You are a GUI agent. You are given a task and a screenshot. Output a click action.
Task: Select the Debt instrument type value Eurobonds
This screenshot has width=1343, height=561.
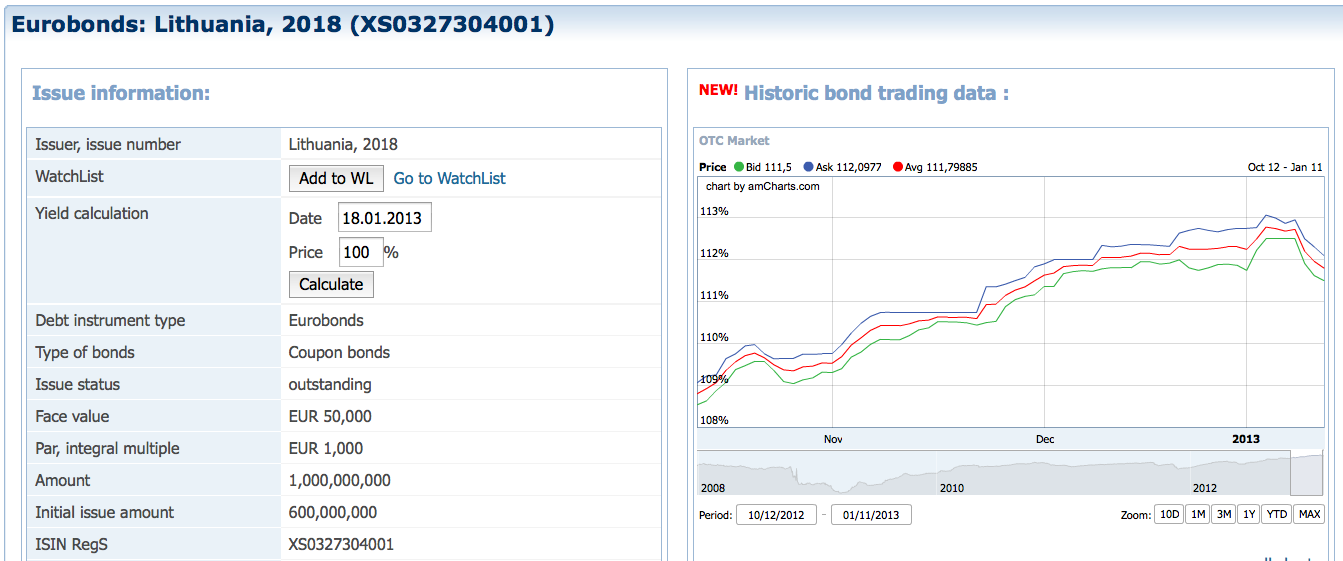click(x=326, y=320)
